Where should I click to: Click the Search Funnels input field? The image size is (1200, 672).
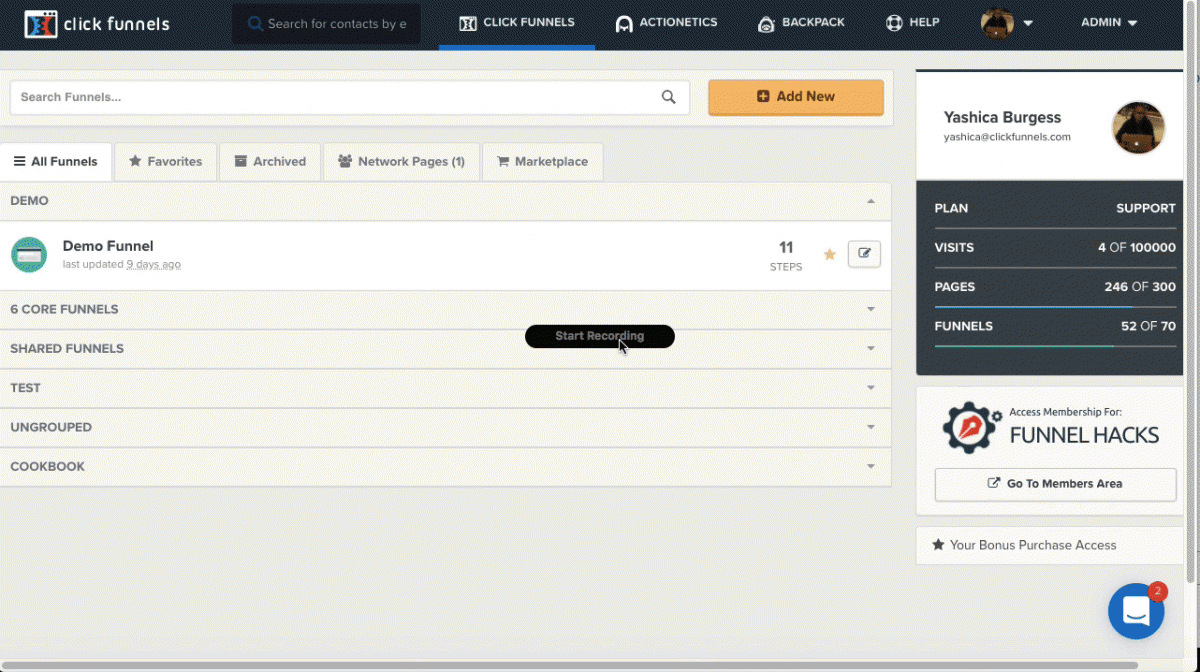tap(330, 97)
